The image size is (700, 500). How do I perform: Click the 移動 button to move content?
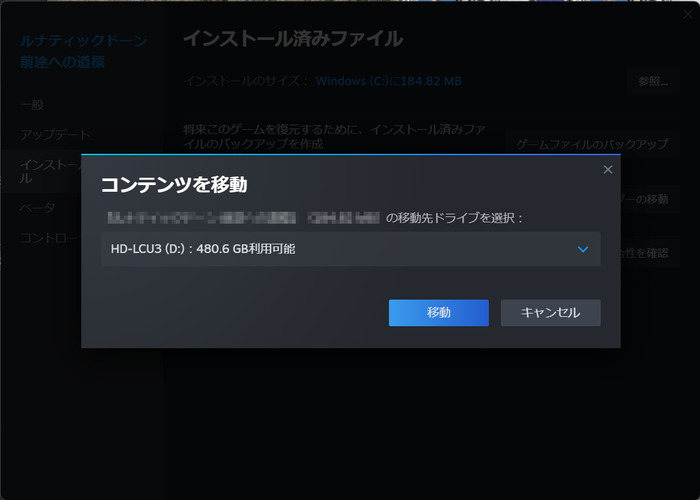pos(438,312)
